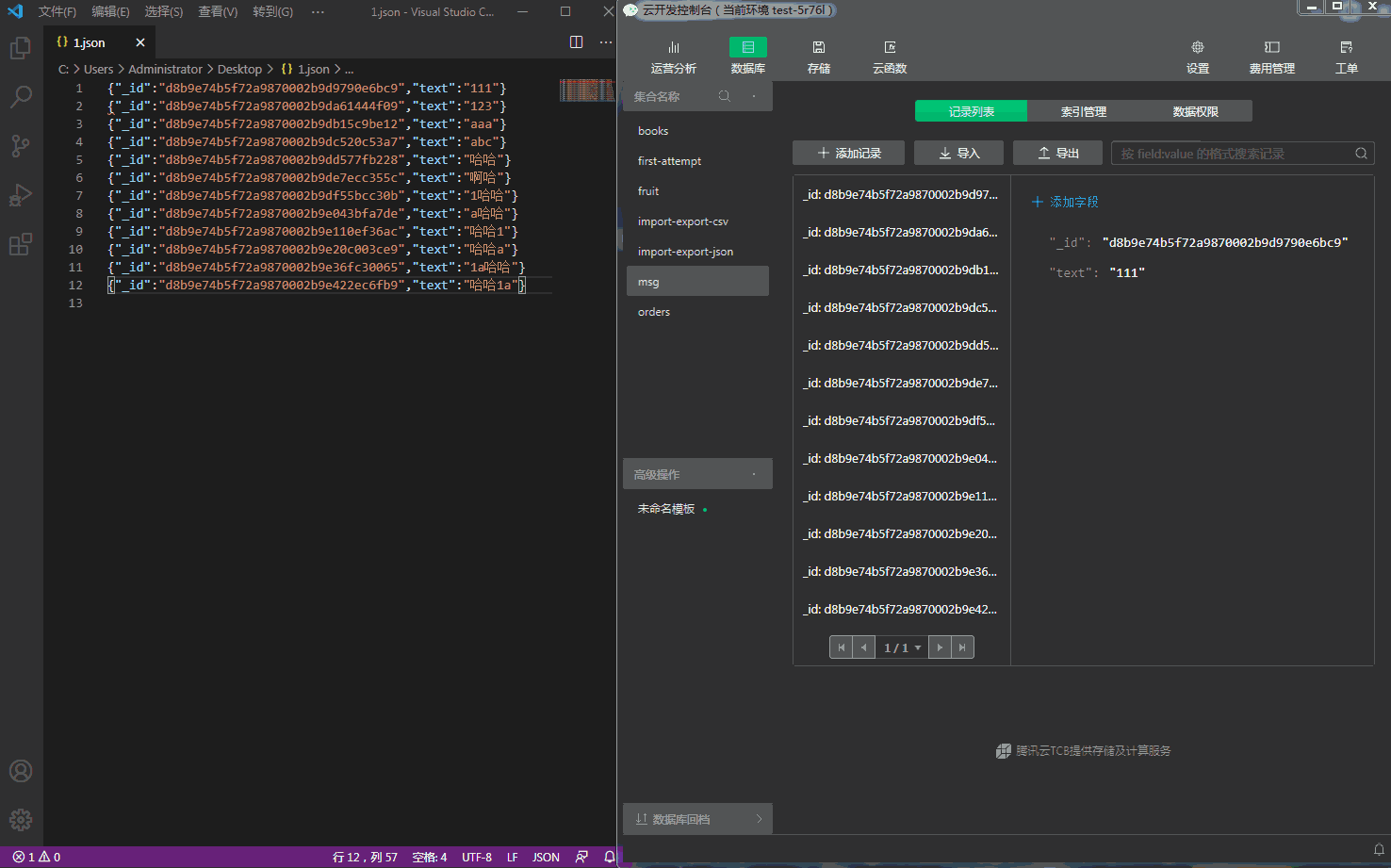Open the Accounts icon in activity bar

click(x=21, y=771)
